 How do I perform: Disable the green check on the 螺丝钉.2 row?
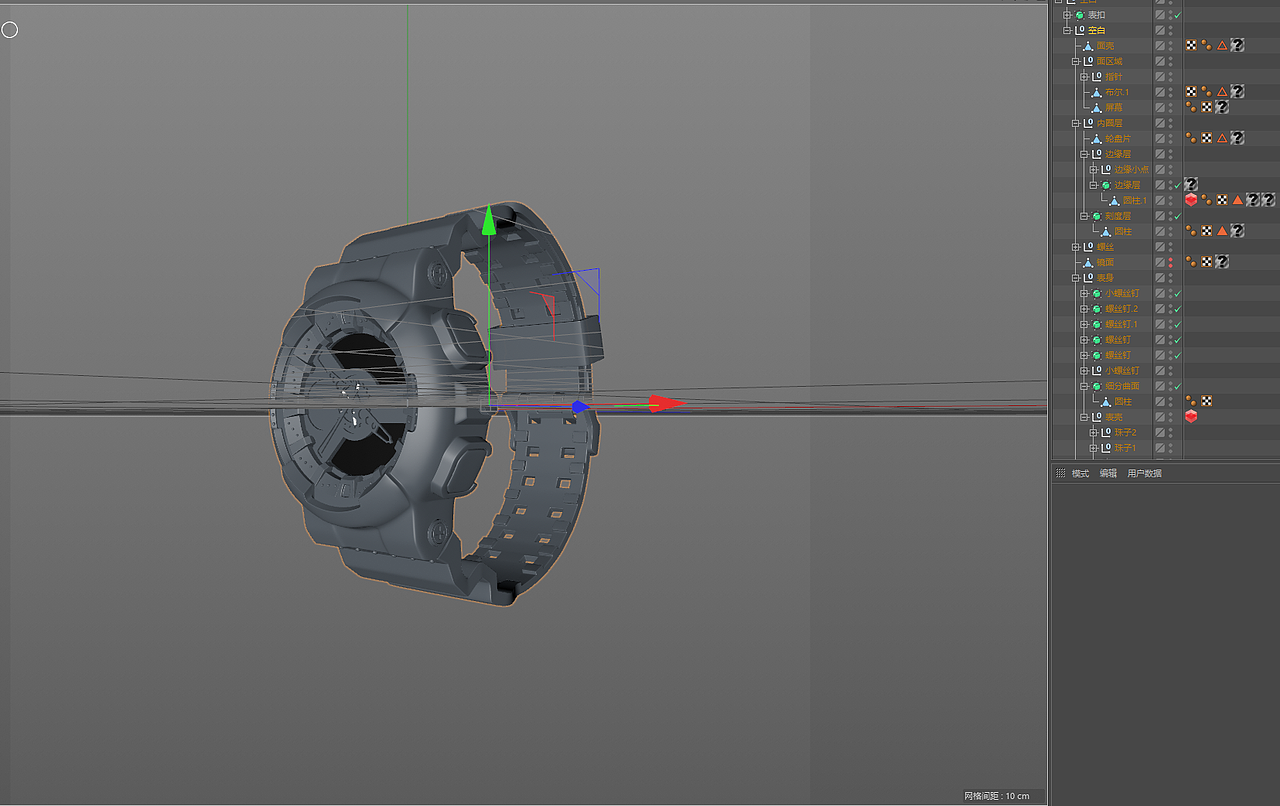(x=1178, y=309)
